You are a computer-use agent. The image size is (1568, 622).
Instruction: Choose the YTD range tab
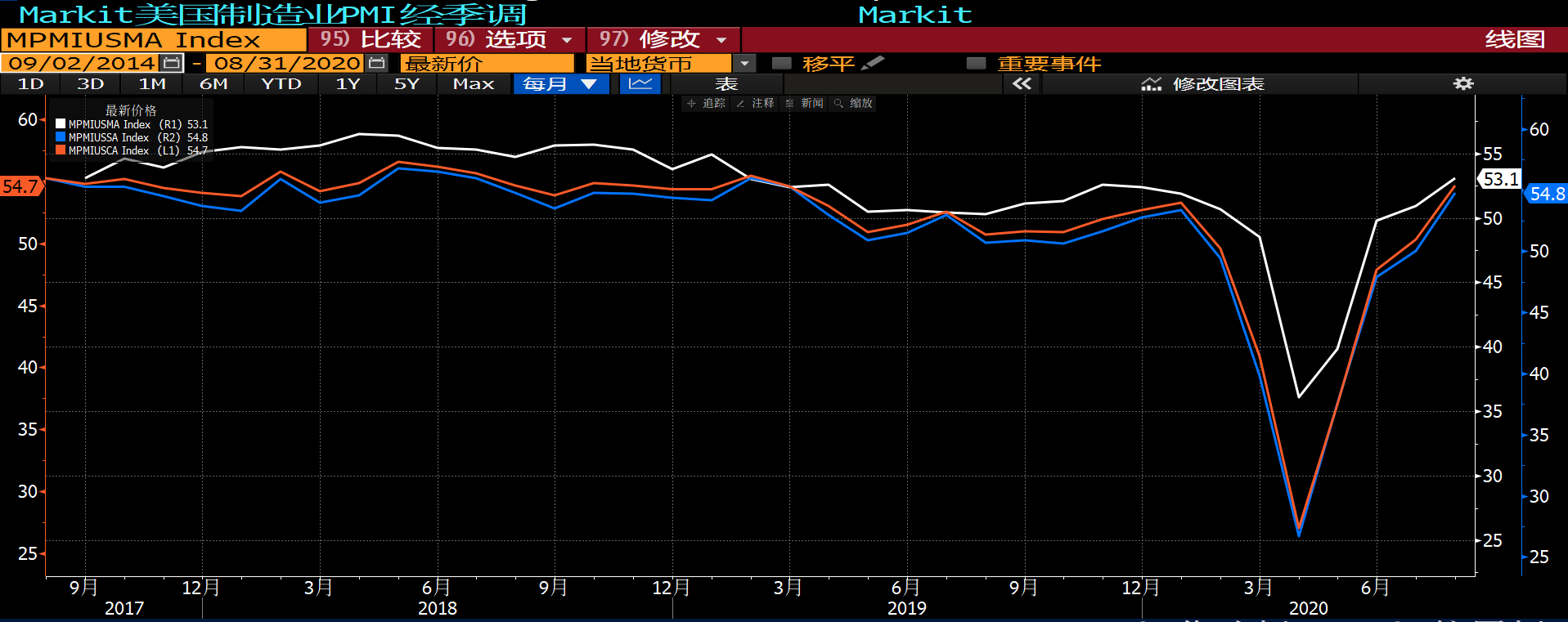tap(281, 83)
